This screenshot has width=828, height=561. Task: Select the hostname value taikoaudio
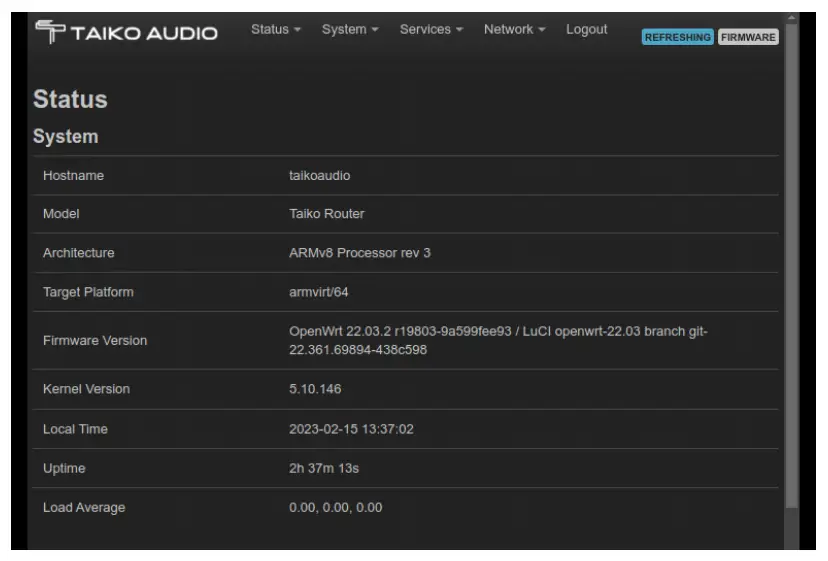point(319,176)
